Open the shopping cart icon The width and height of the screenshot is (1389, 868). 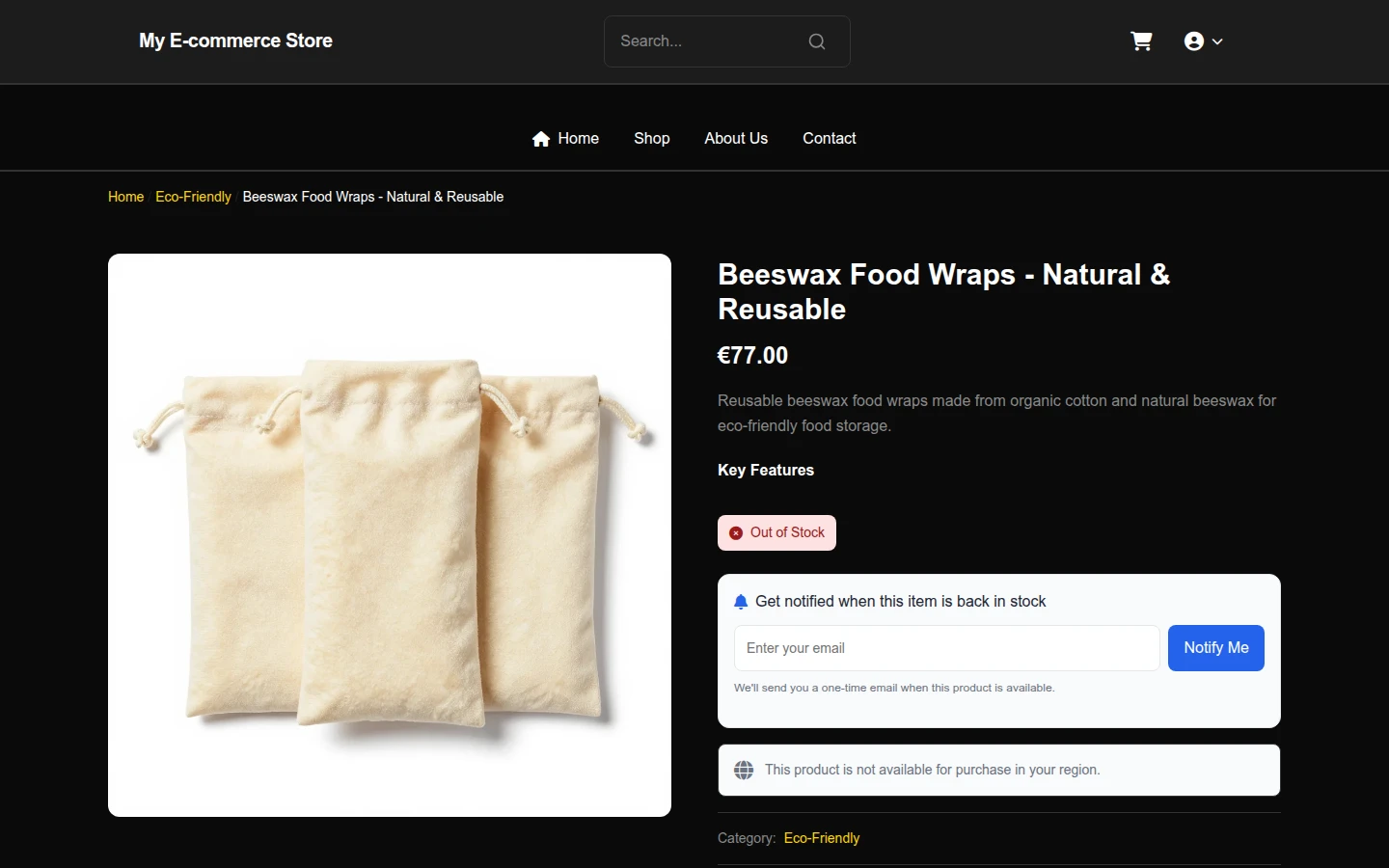point(1141,41)
